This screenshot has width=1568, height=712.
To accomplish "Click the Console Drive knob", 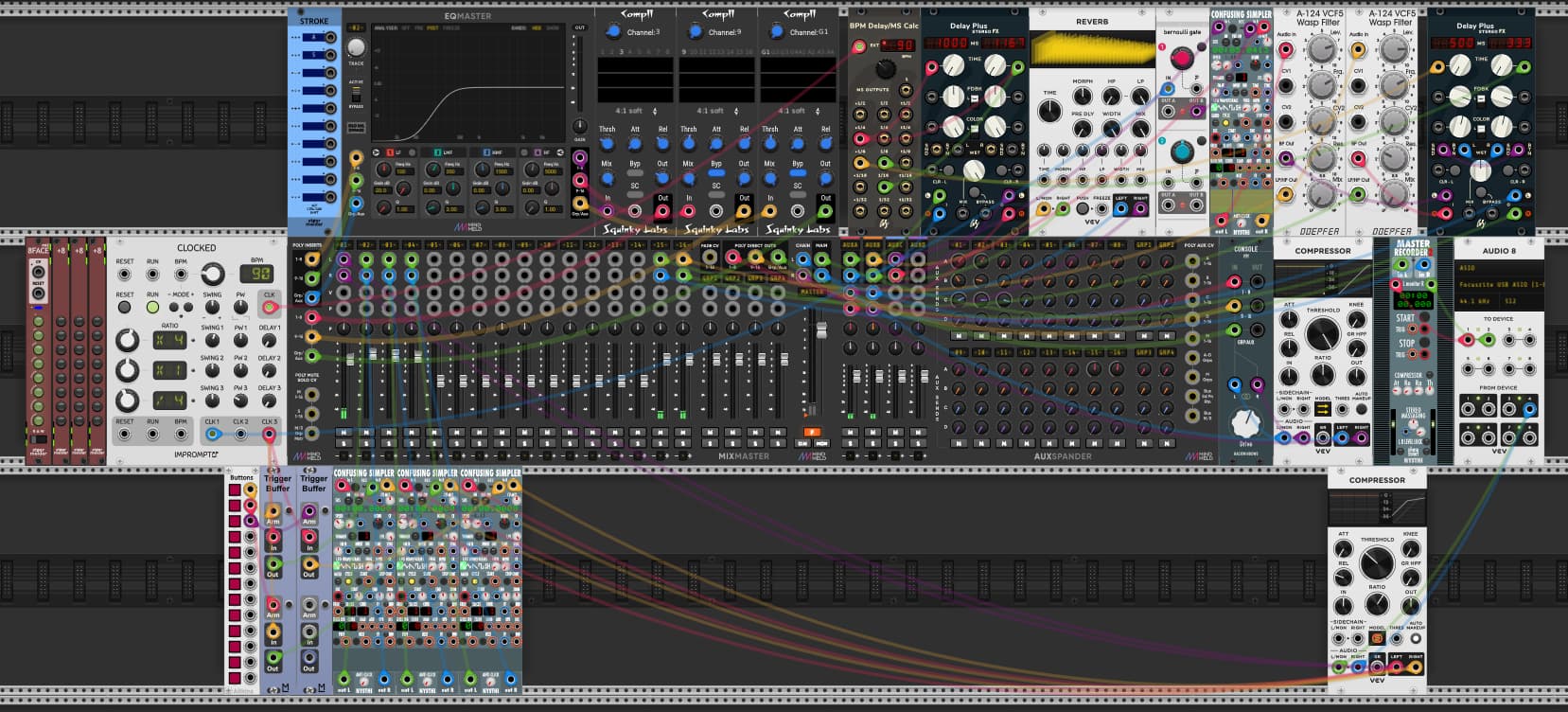I will pyautogui.click(x=1245, y=423).
